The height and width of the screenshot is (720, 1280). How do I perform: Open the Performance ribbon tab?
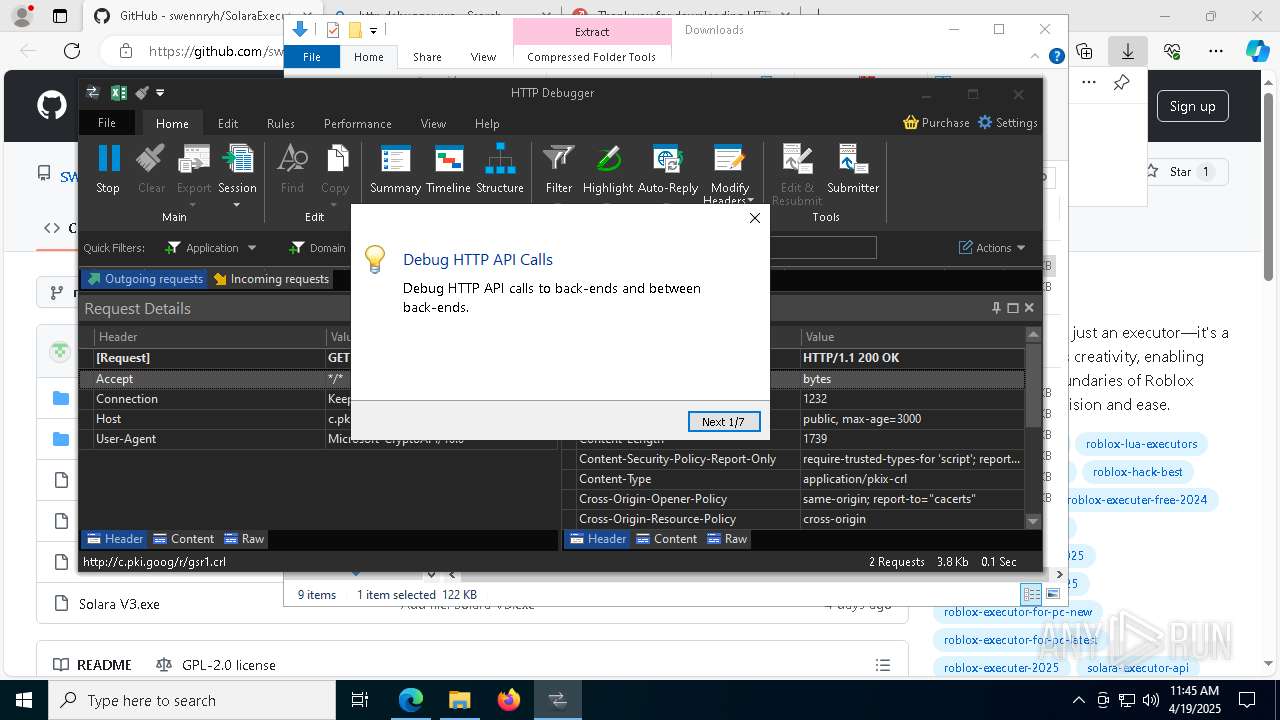358,124
